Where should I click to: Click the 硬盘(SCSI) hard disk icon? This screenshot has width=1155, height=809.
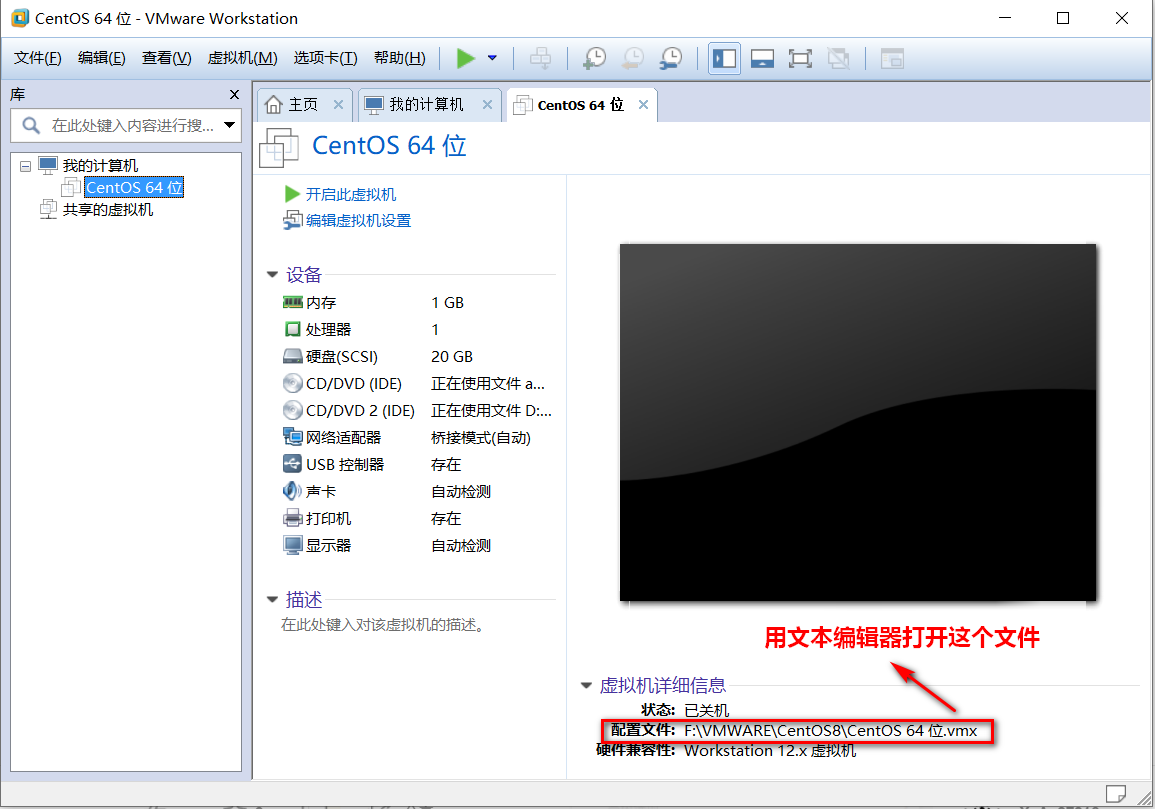click(x=292, y=357)
